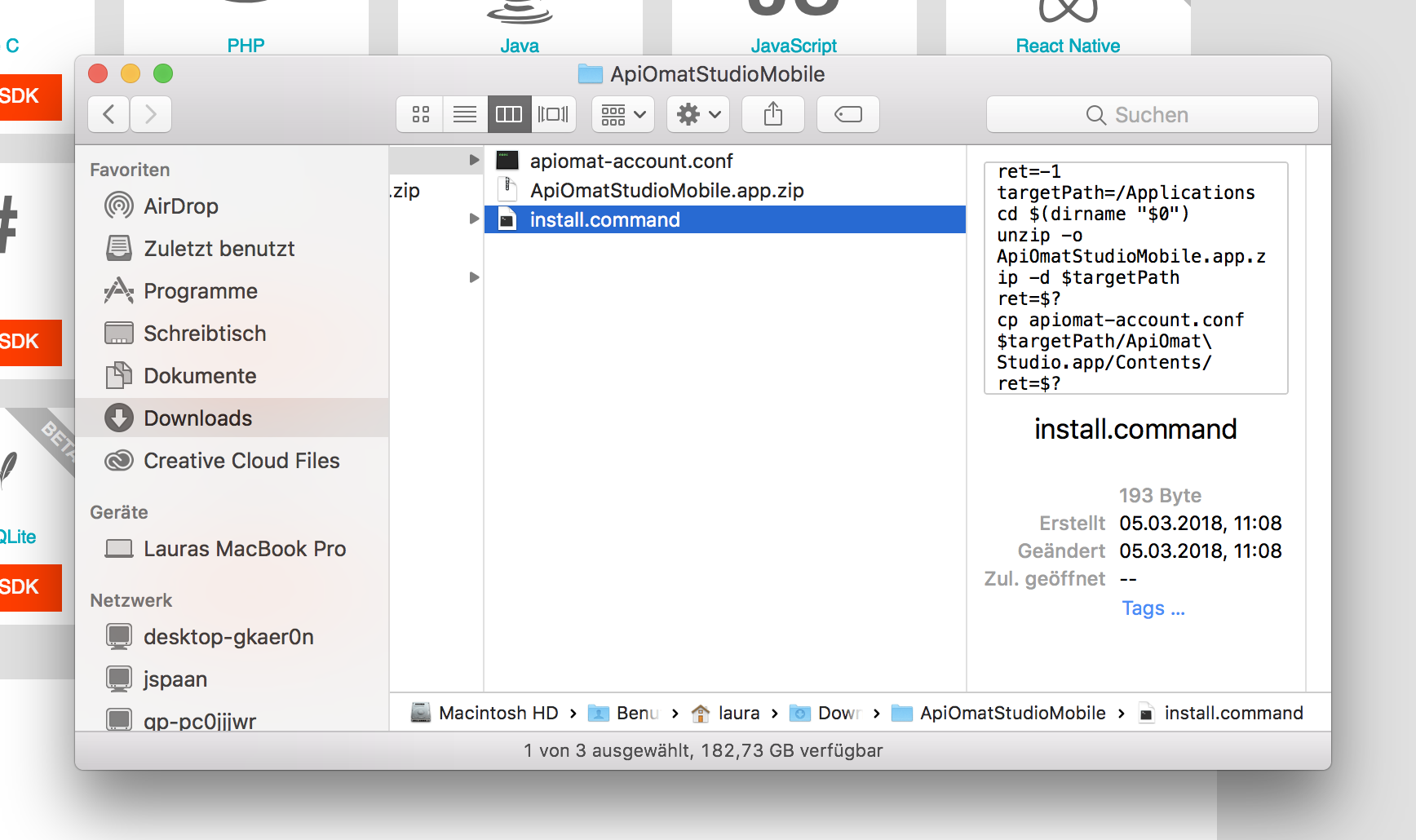Click the edit tags button
The image size is (1416, 840).
point(848,114)
